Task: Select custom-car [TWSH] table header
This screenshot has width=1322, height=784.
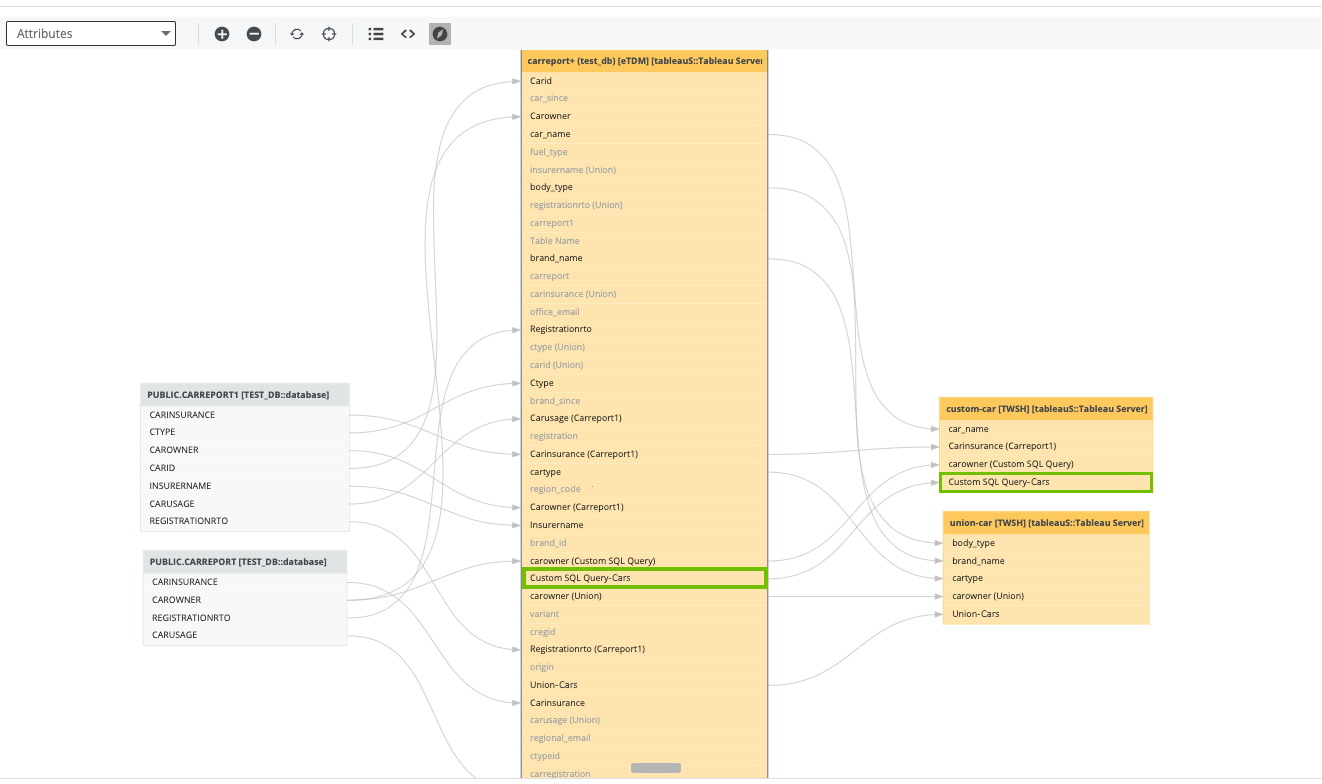Action: (x=1047, y=409)
